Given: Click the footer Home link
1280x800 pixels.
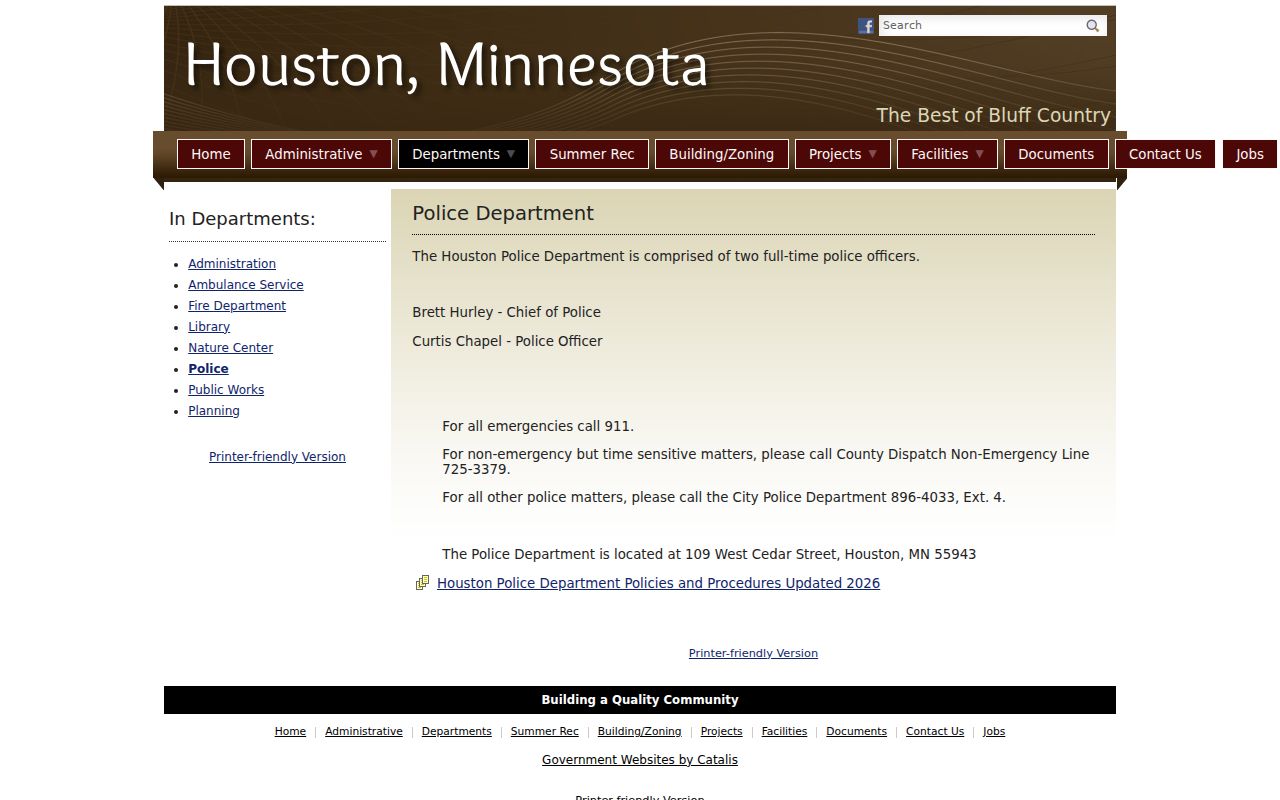Looking at the screenshot, I should coord(290,732).
